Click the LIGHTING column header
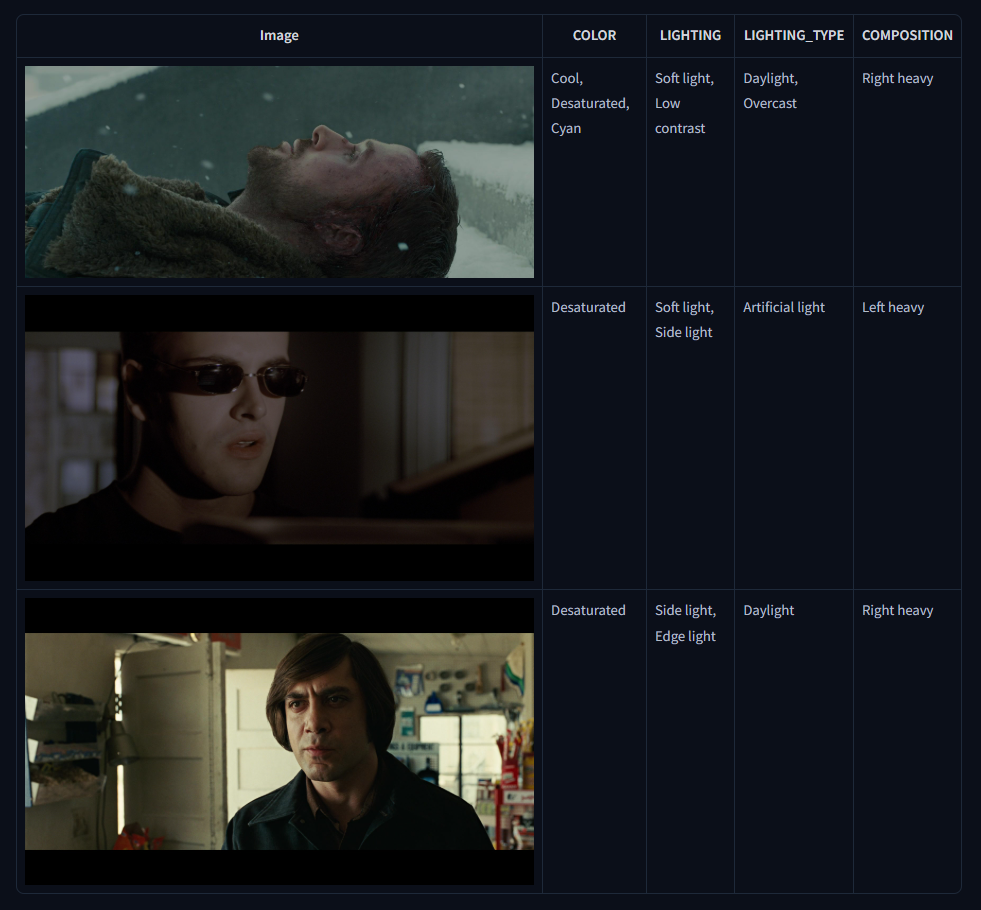The width and height of the screenshot is (981, 910). coord(690,36)
